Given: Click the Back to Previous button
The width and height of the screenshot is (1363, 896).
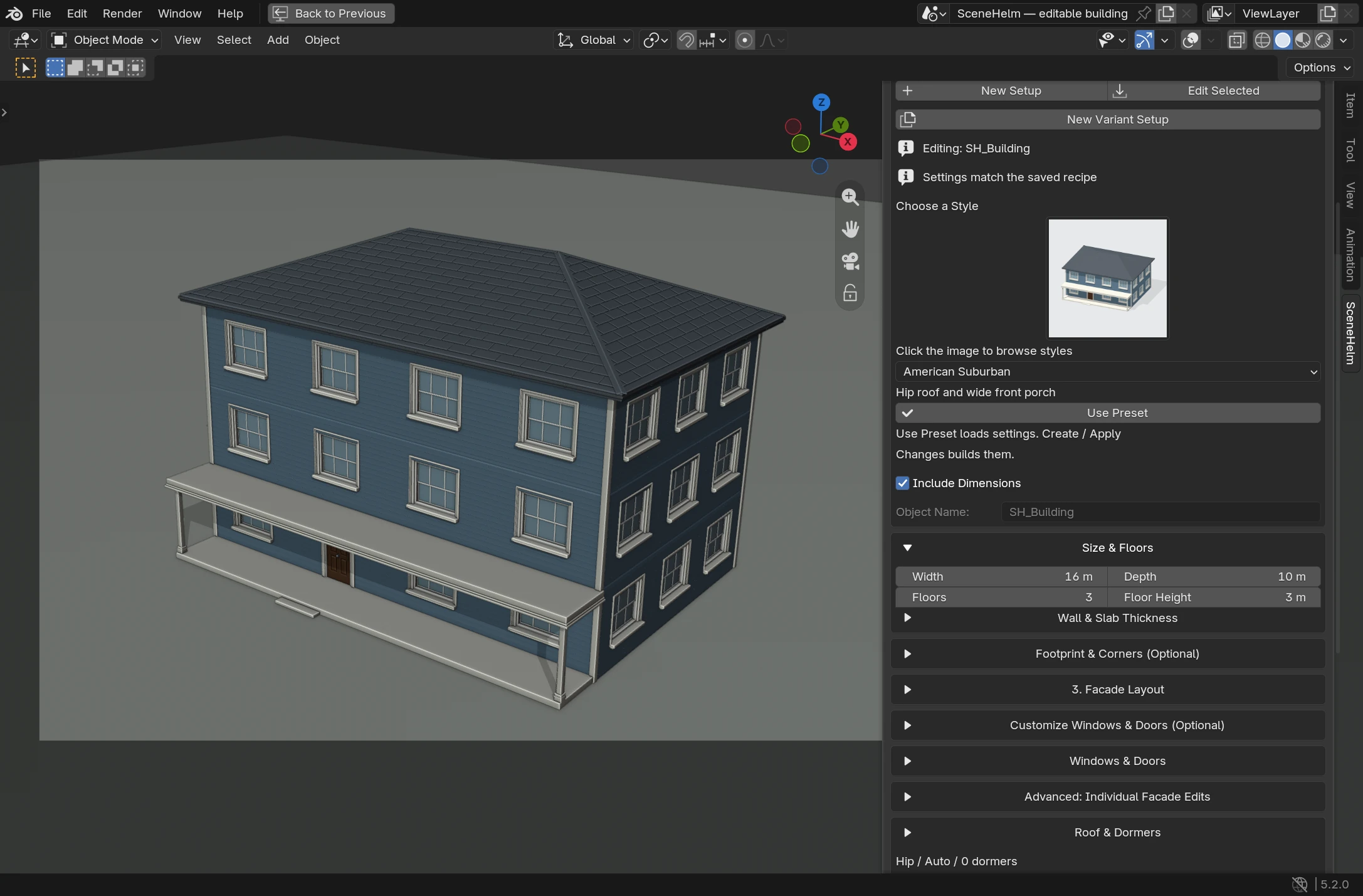Looking at the screenshot, I should click(x=331, y=13).
